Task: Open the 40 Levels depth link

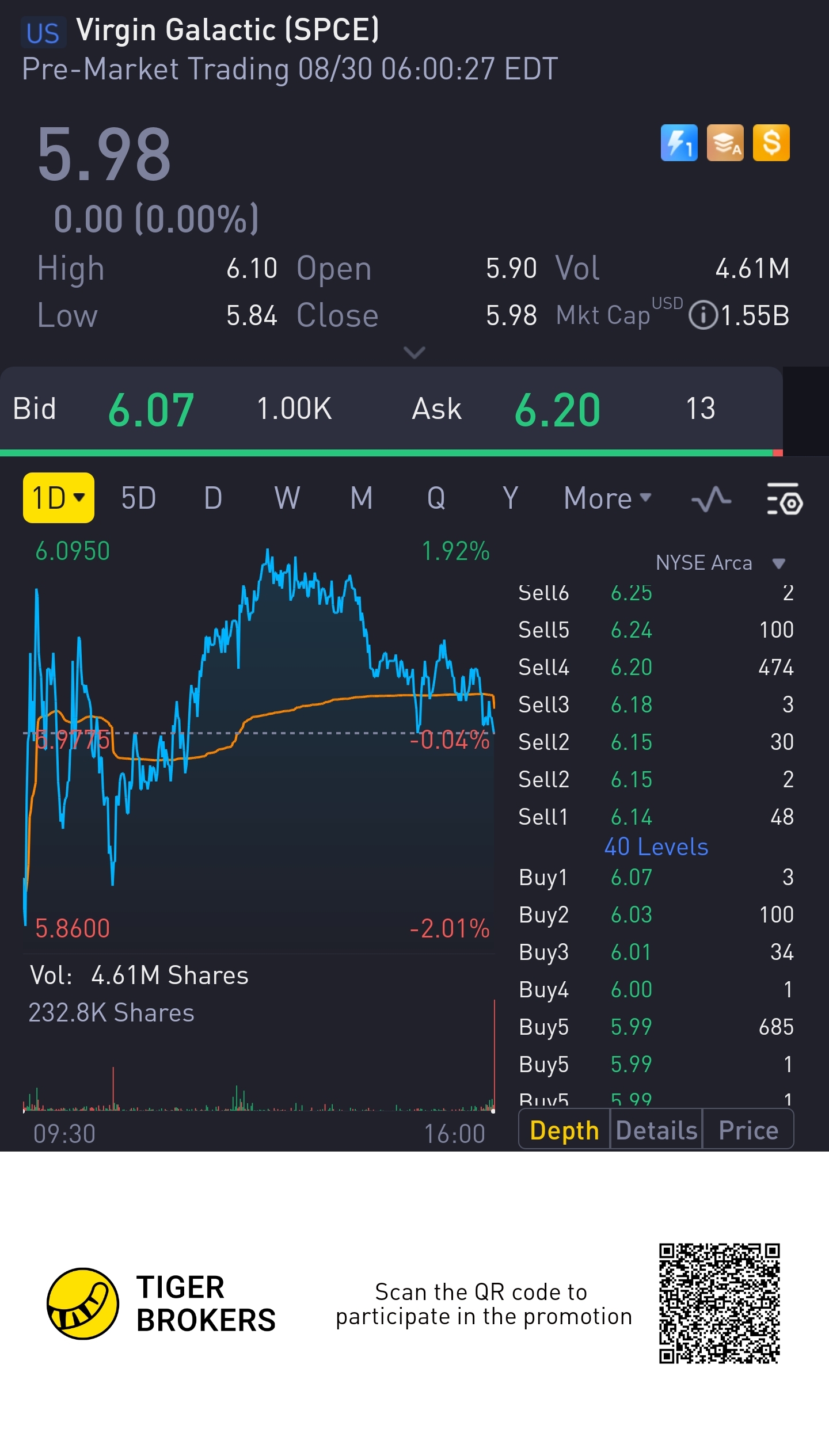Action: click(x=656, y=847)
